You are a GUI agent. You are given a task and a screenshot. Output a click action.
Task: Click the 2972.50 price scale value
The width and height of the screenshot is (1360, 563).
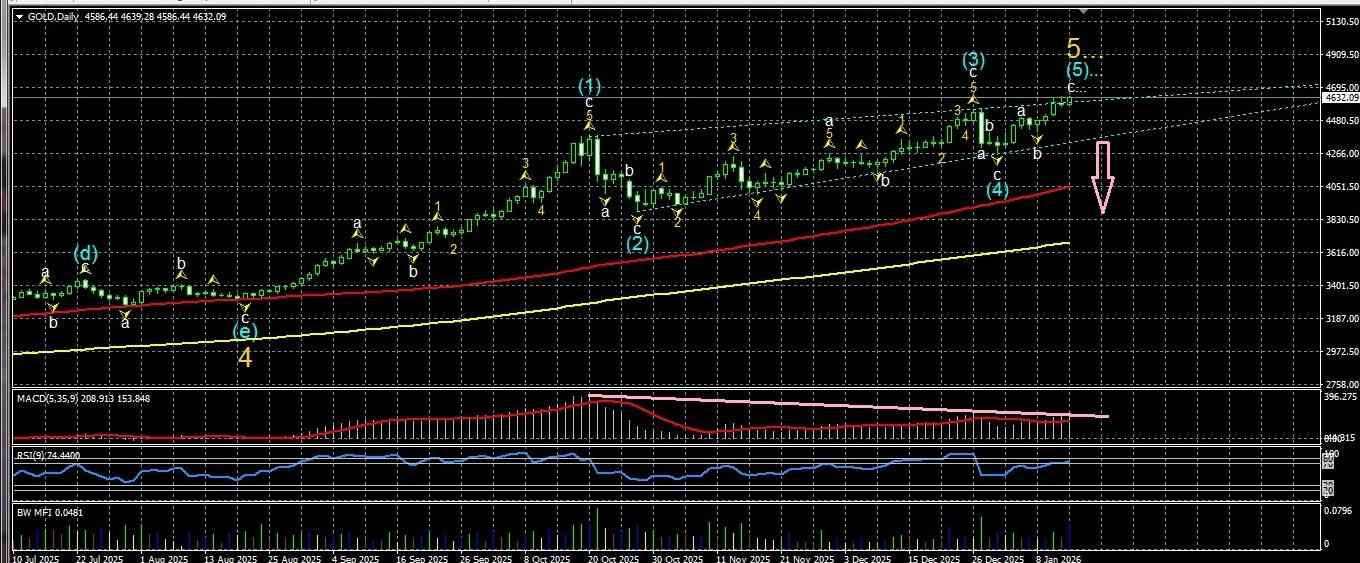1340,351
